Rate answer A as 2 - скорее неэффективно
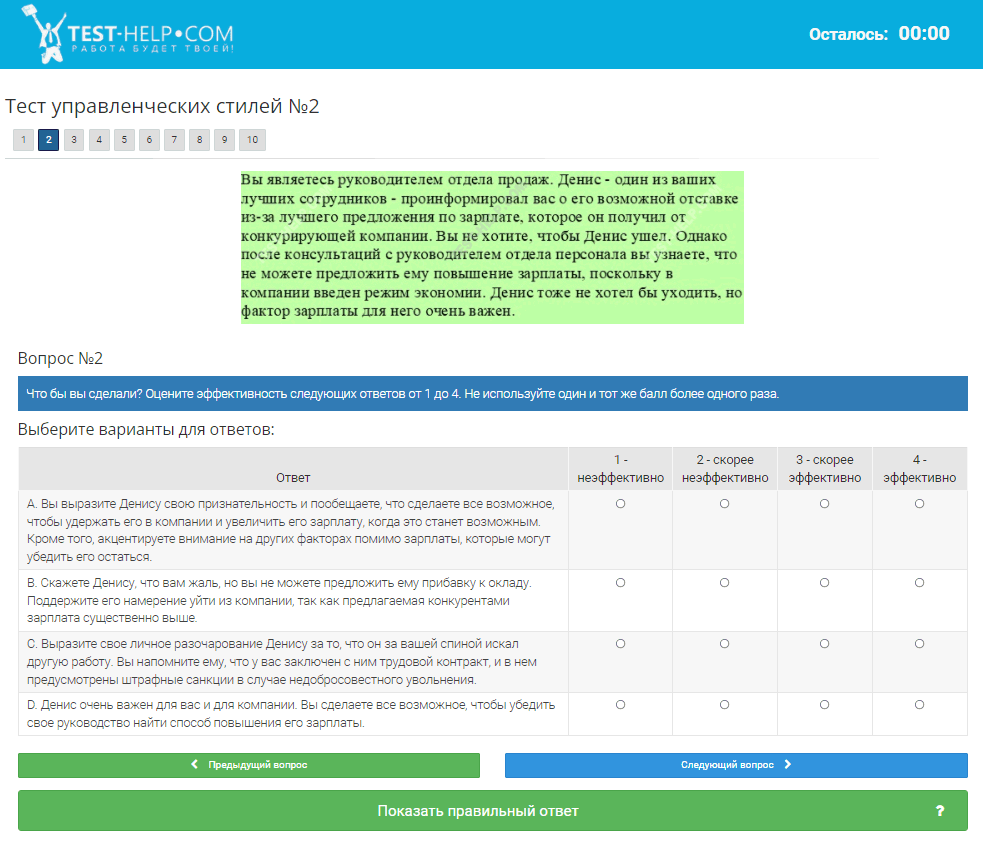The image size is (983, 851). pyautogui.click(x=725, y=504)
